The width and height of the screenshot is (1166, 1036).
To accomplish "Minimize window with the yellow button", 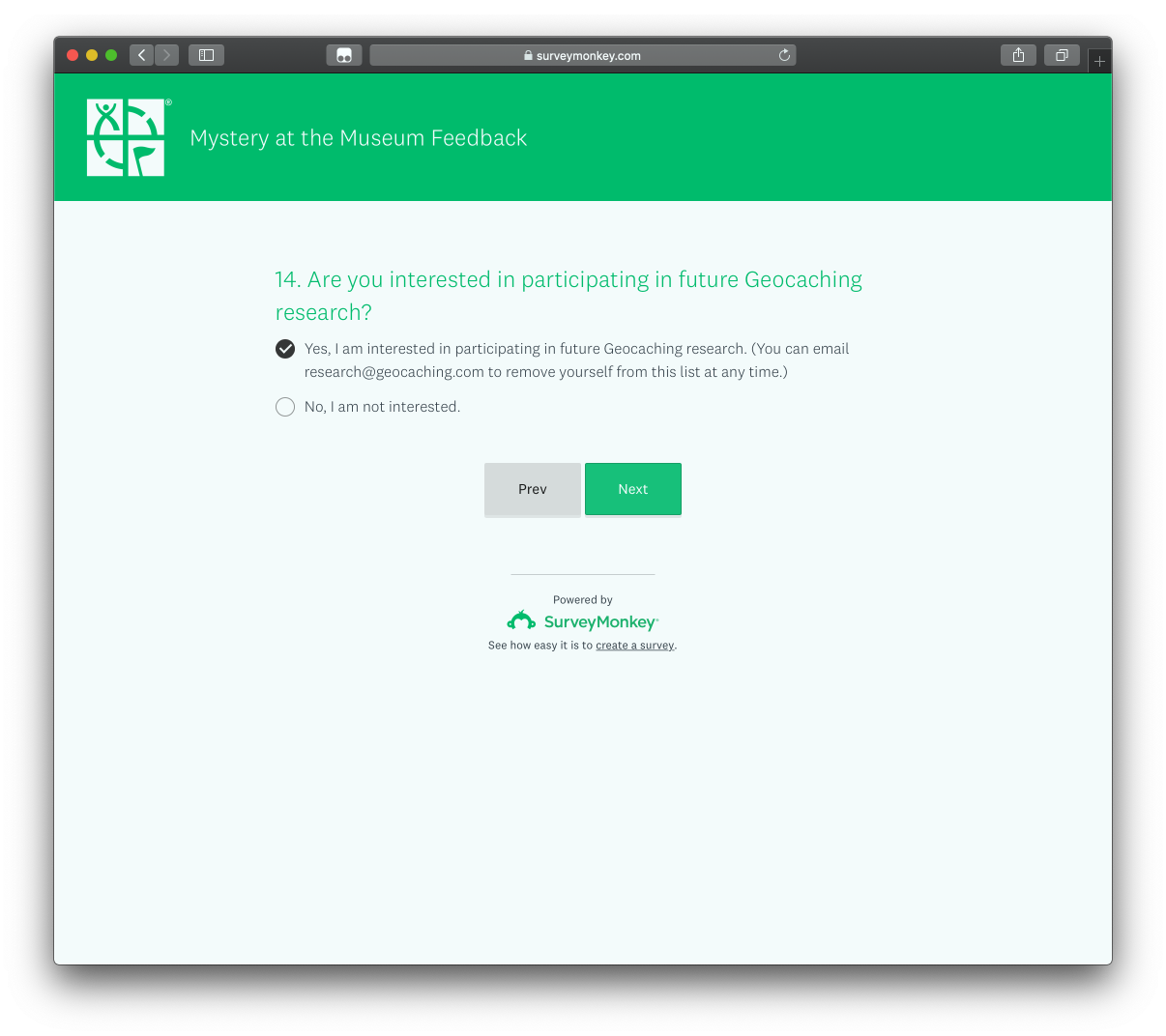I will [92, 55].
